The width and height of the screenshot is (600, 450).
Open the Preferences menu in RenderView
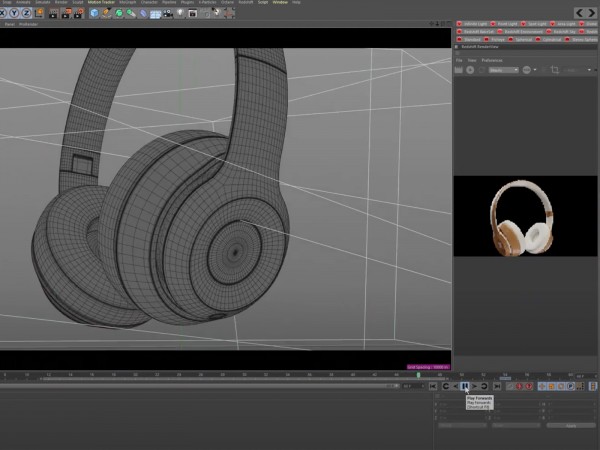492,60
